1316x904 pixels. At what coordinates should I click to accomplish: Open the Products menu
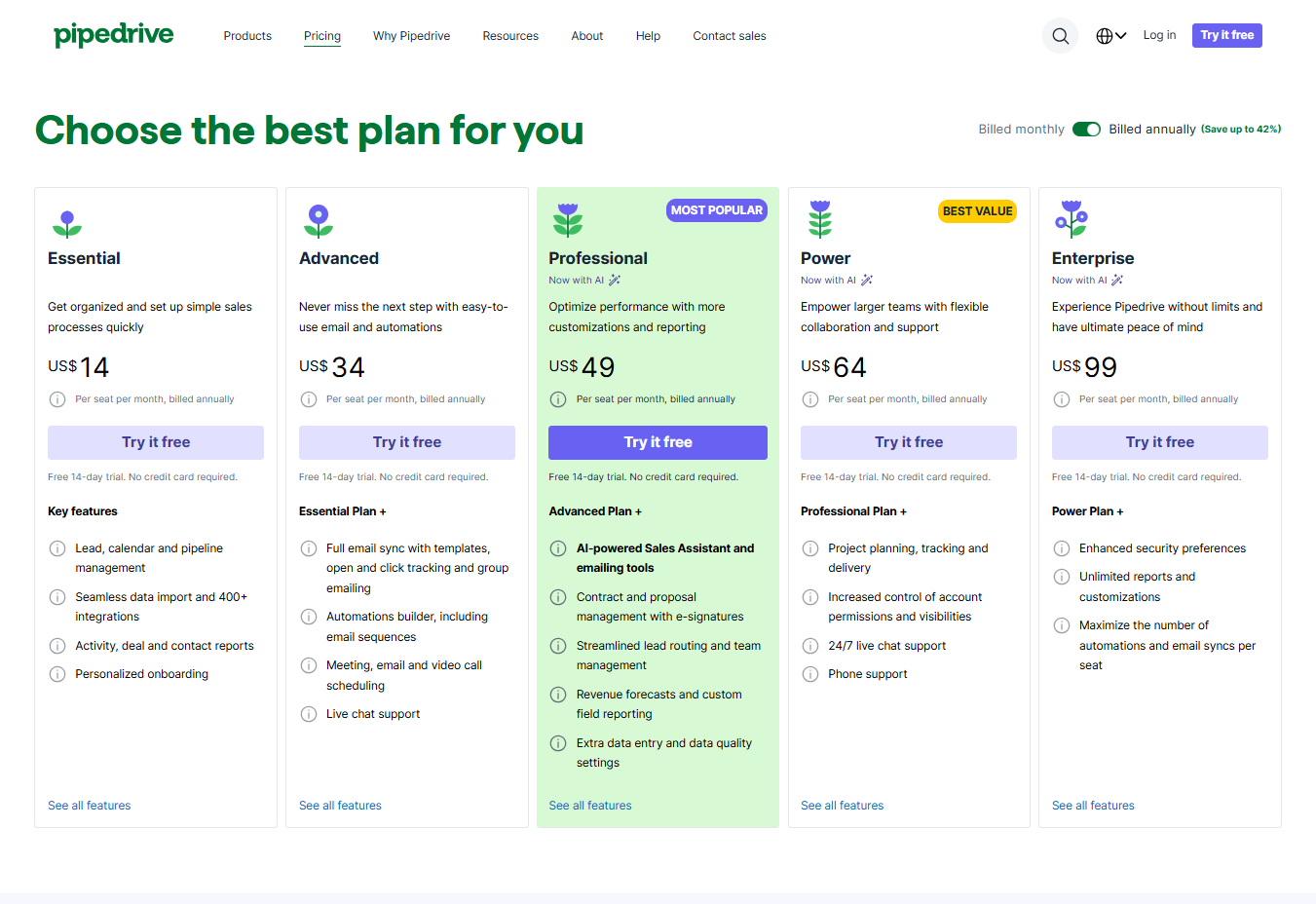click(x=247, y=36)
